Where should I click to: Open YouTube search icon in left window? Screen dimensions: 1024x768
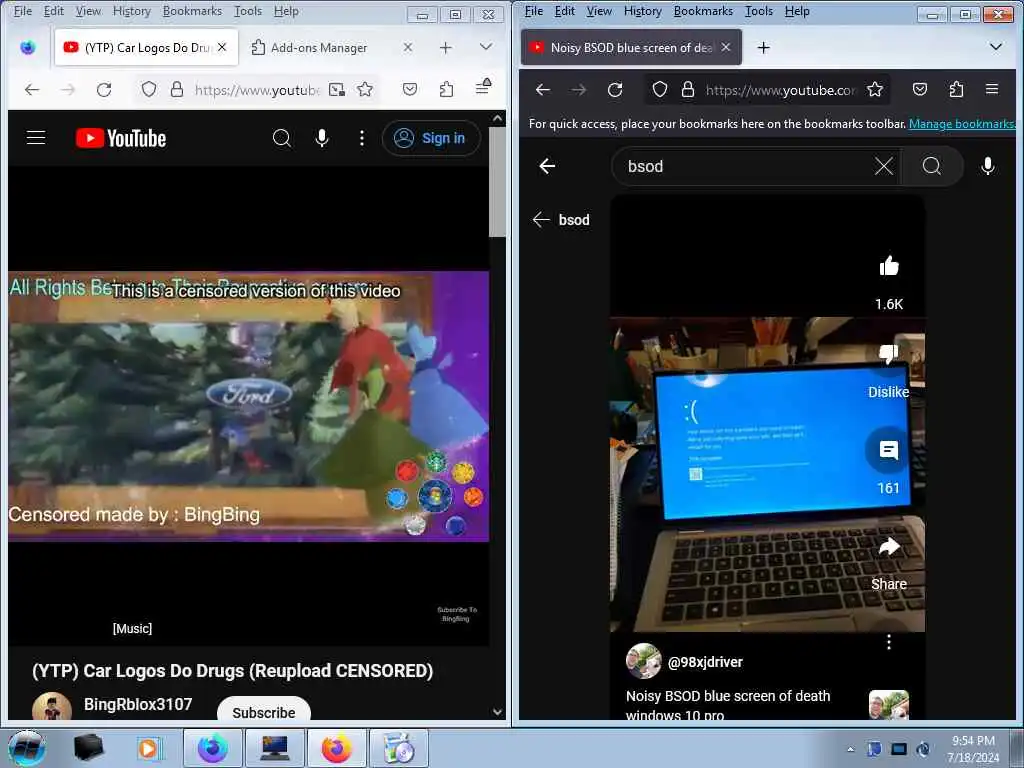(x=281, y=138)
